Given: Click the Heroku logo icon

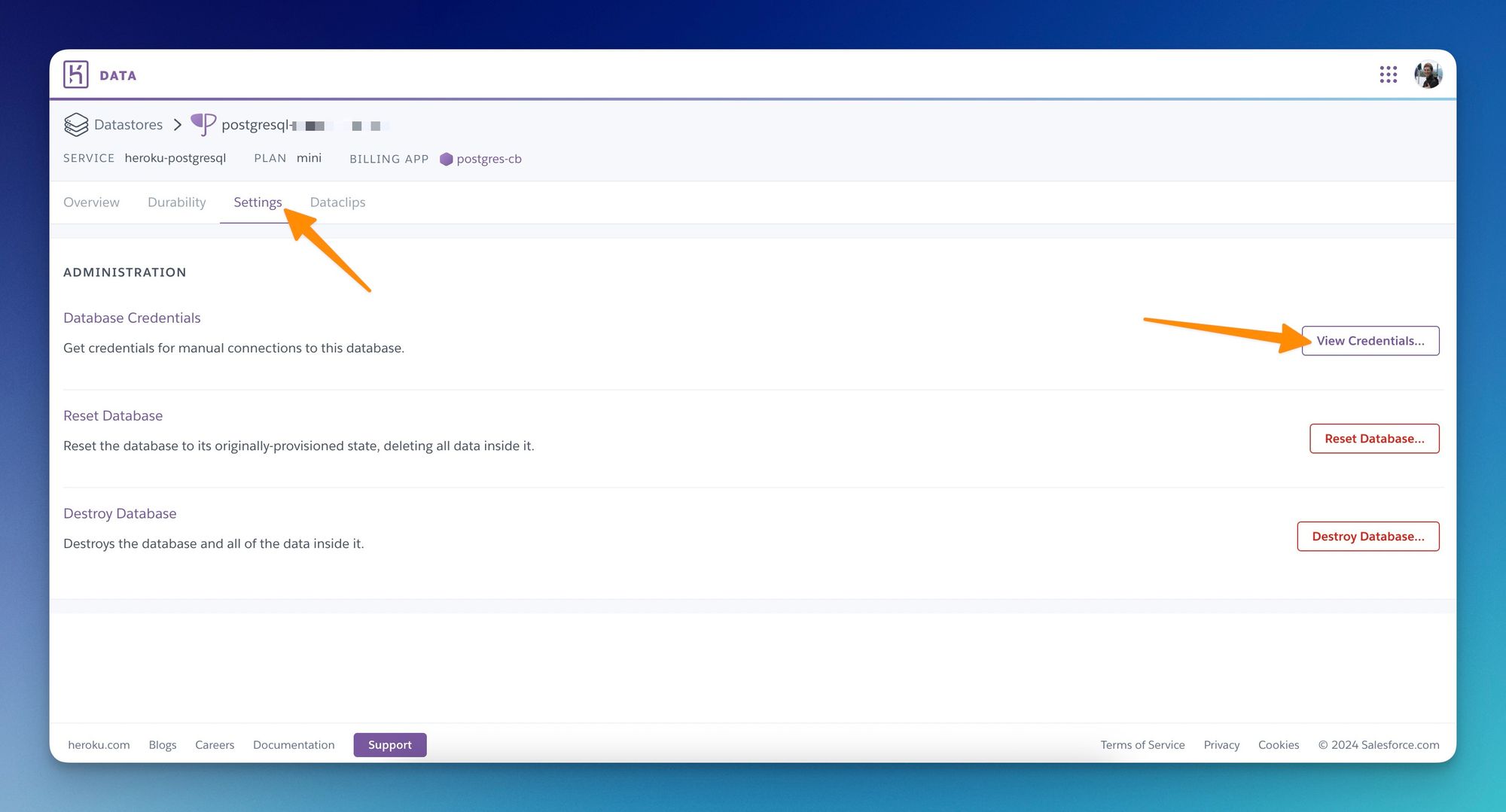Looking at the screenshot, I should 76,75.
